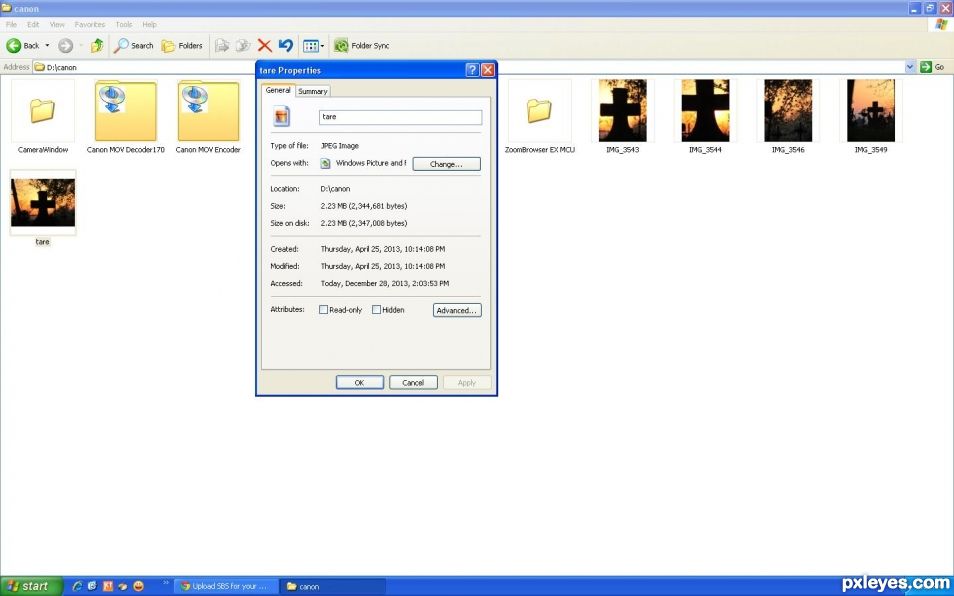Open the Windows Start menu

[32, 586]
